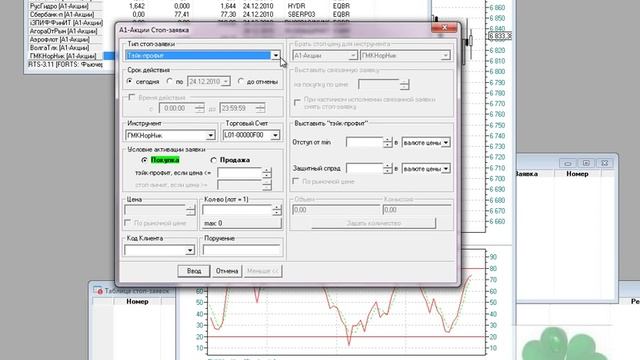This screenshot has height=360, width=640.
Task: Click the Отступ от min input field
Action: click(364, 142)
